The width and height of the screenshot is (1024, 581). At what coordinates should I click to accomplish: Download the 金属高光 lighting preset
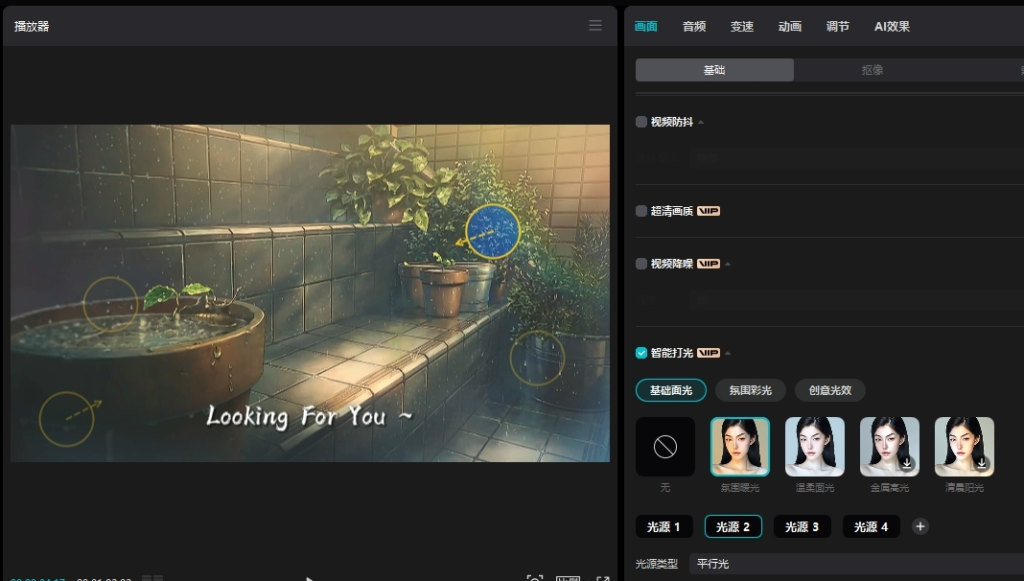(x=907, y=463)
